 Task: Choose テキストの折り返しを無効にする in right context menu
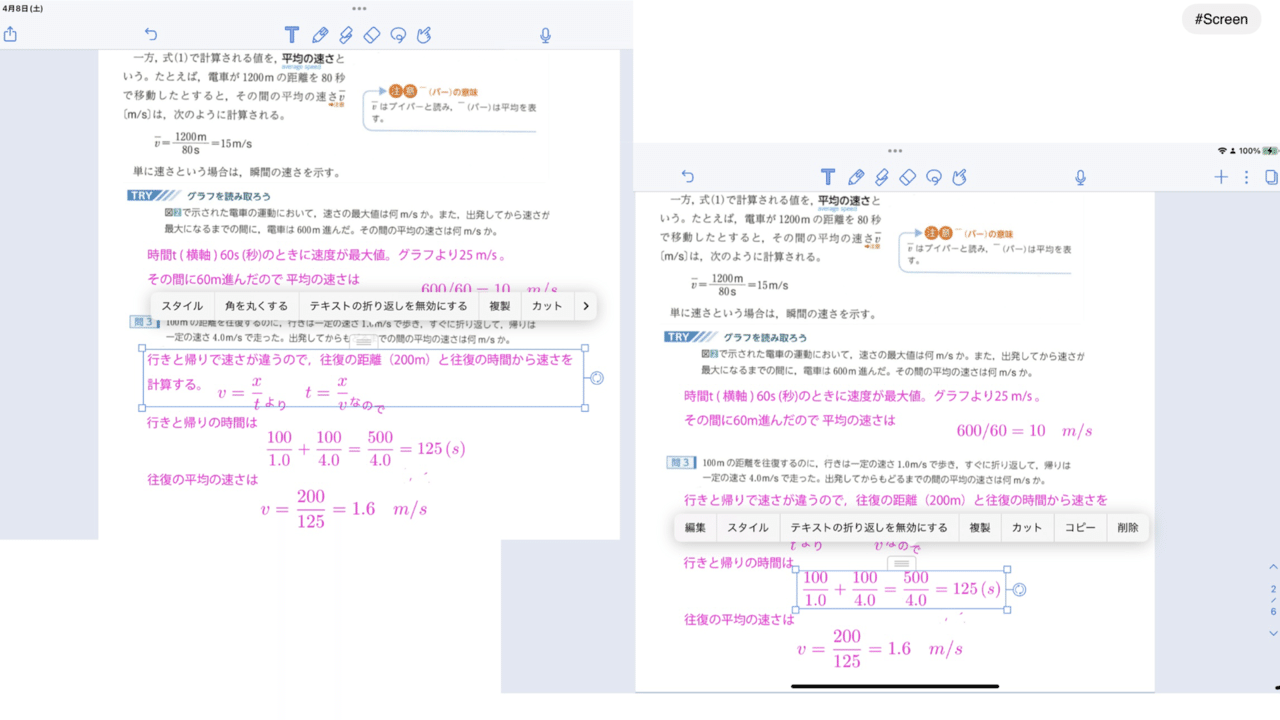[x=869, y=528]
